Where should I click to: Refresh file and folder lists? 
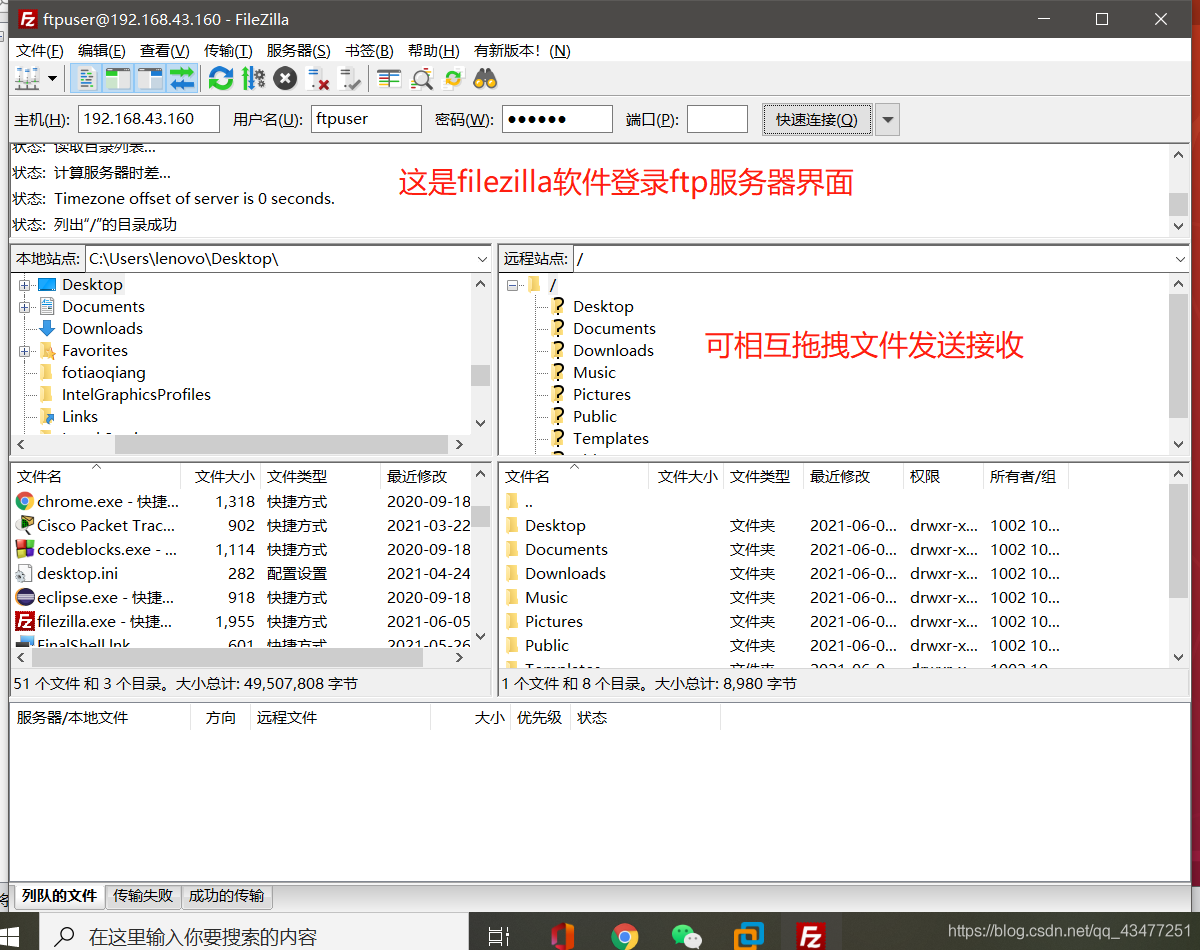pyautogui.click(x=220, y=78)
